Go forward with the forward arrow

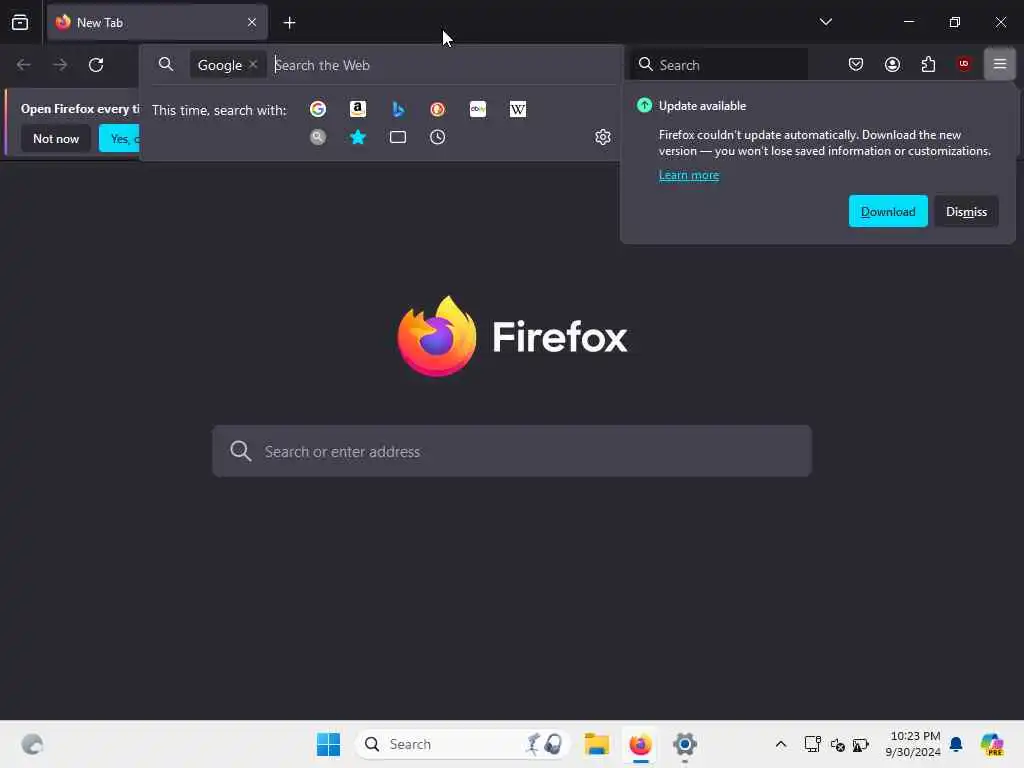(x=60, y=65)
